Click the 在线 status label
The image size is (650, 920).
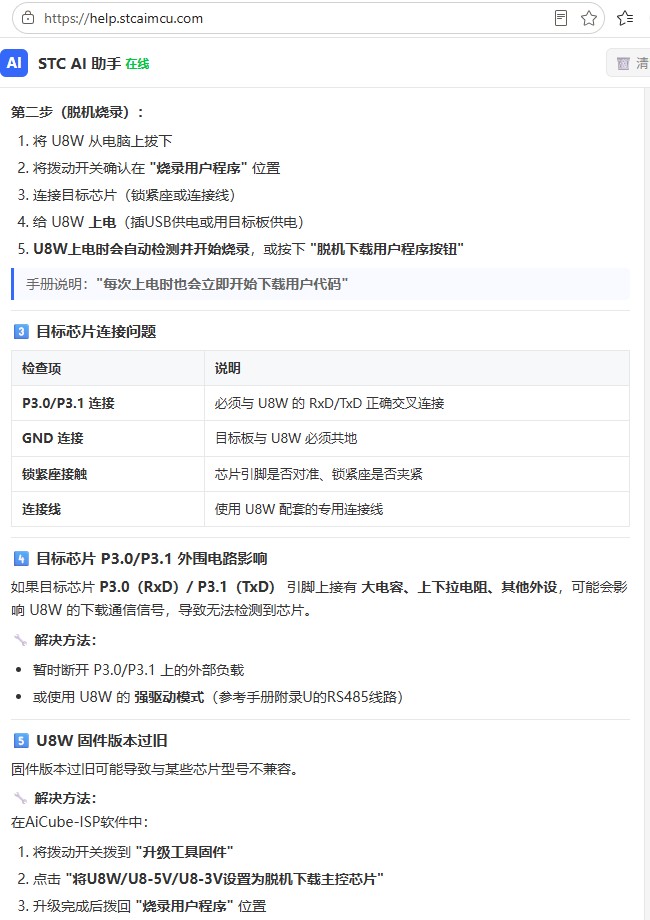[x=137, y=64]
